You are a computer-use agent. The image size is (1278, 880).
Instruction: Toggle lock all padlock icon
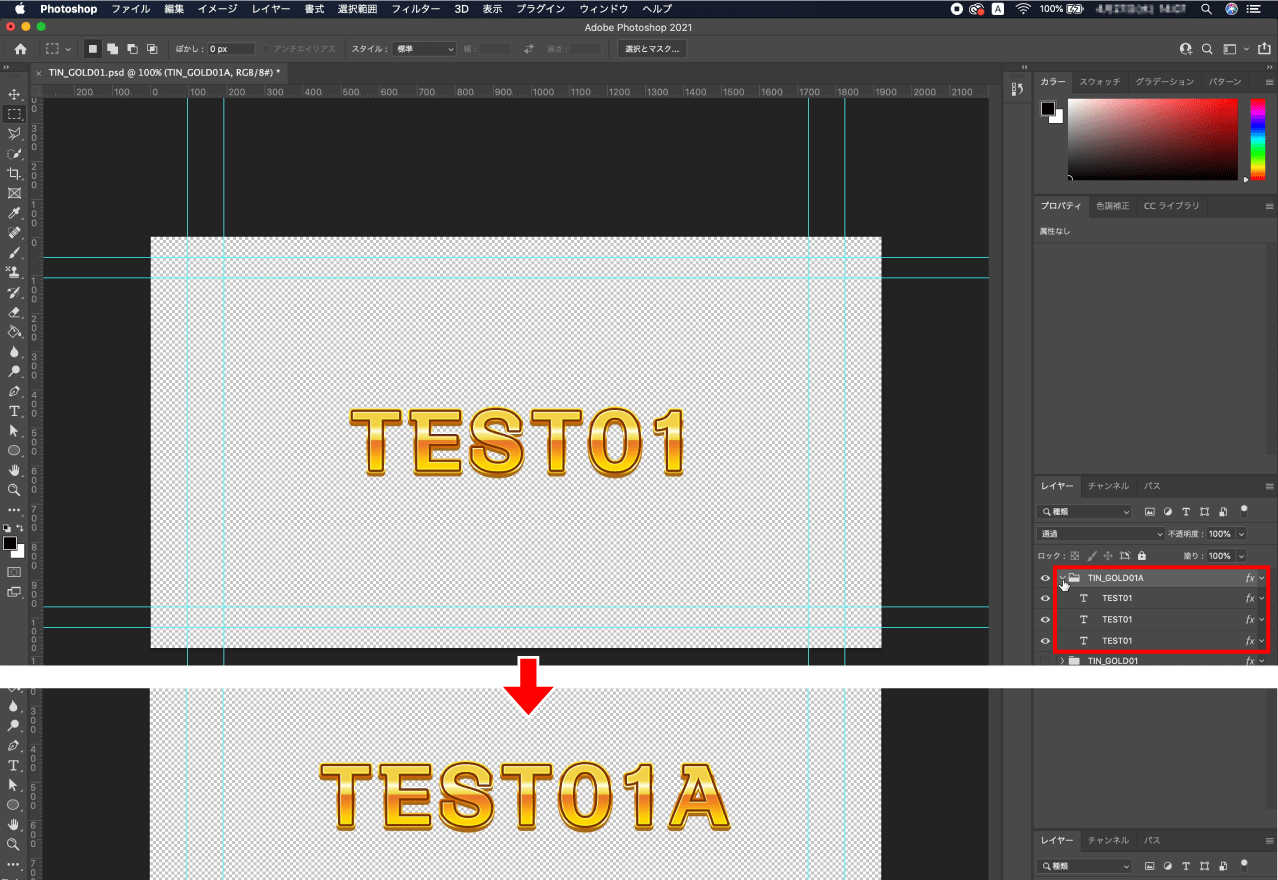click(x=1142, y=556)
